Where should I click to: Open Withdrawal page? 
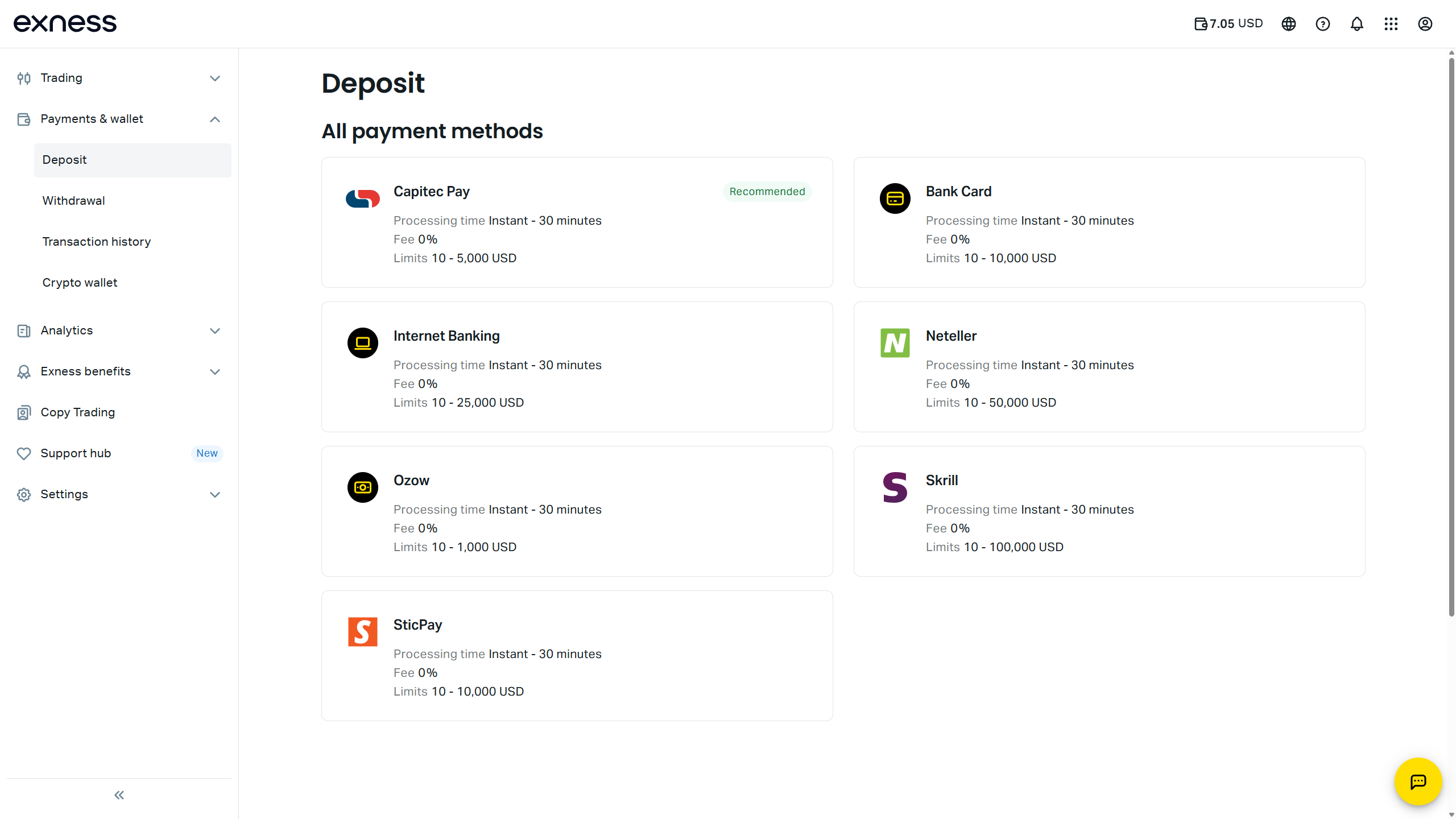tap(133, 201)
